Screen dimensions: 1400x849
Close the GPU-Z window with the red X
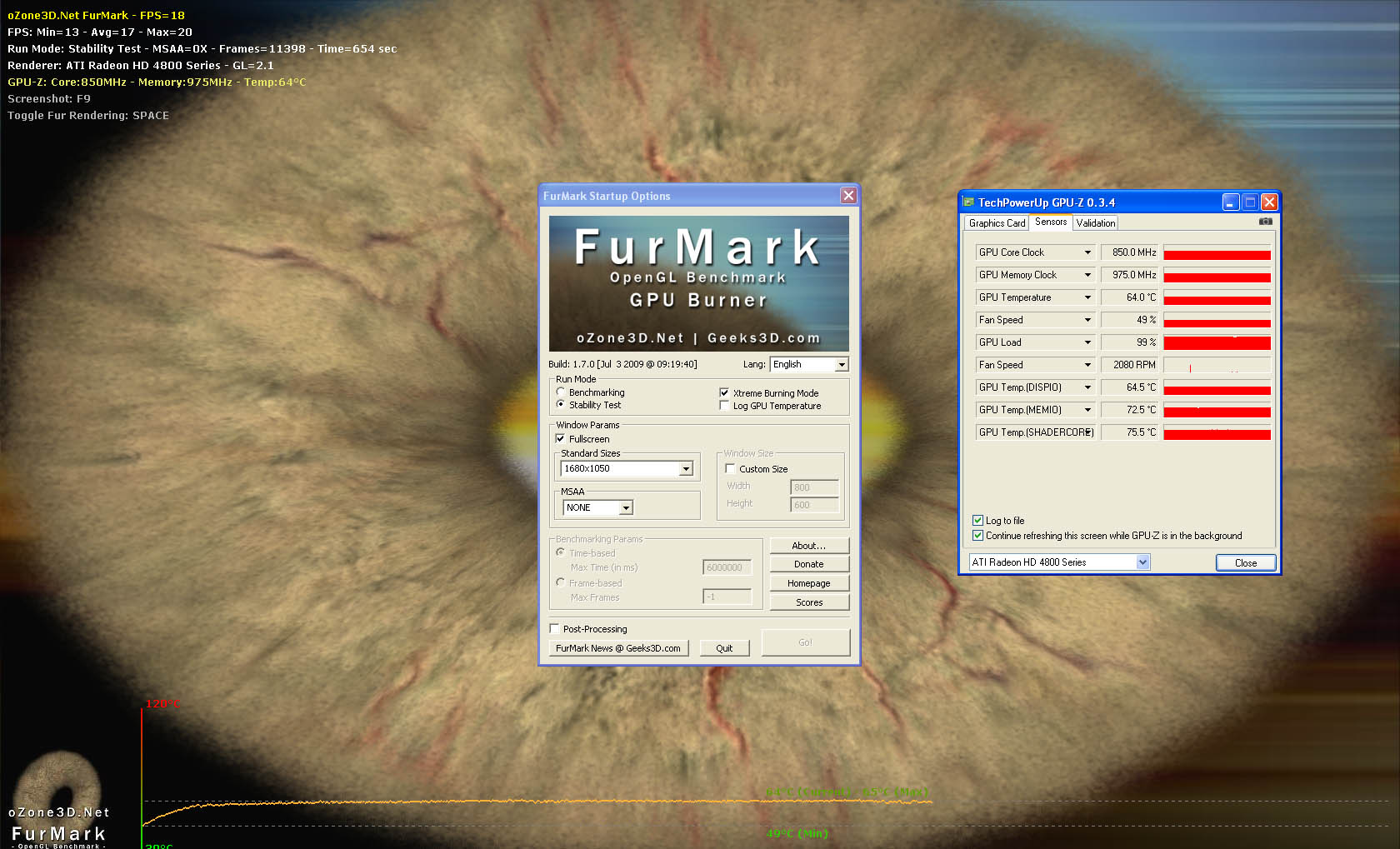(x=1269, y=202)
